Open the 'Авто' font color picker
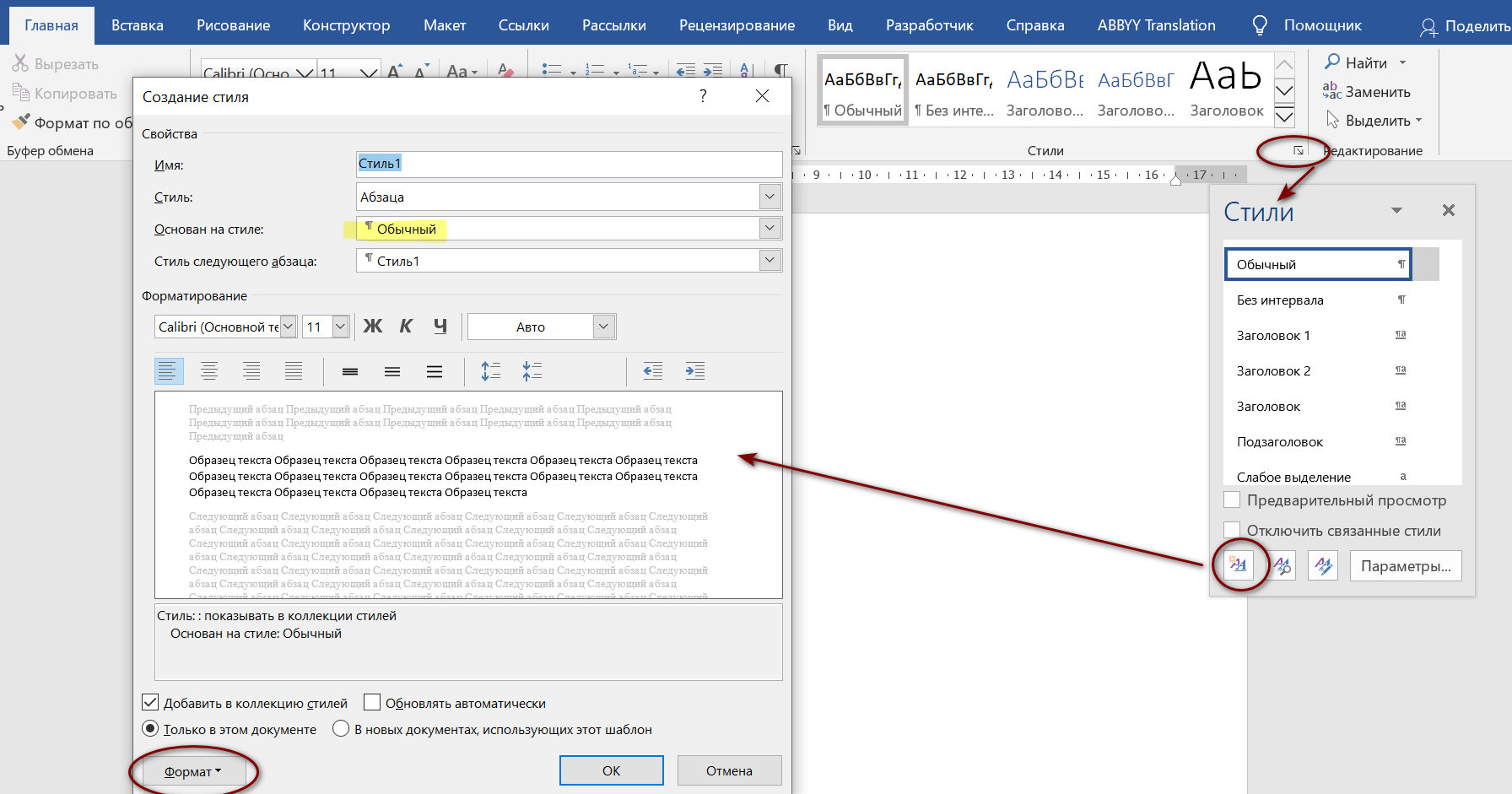Image resolution: width=1512 pixels, height=794 pixels. point(603,327)
